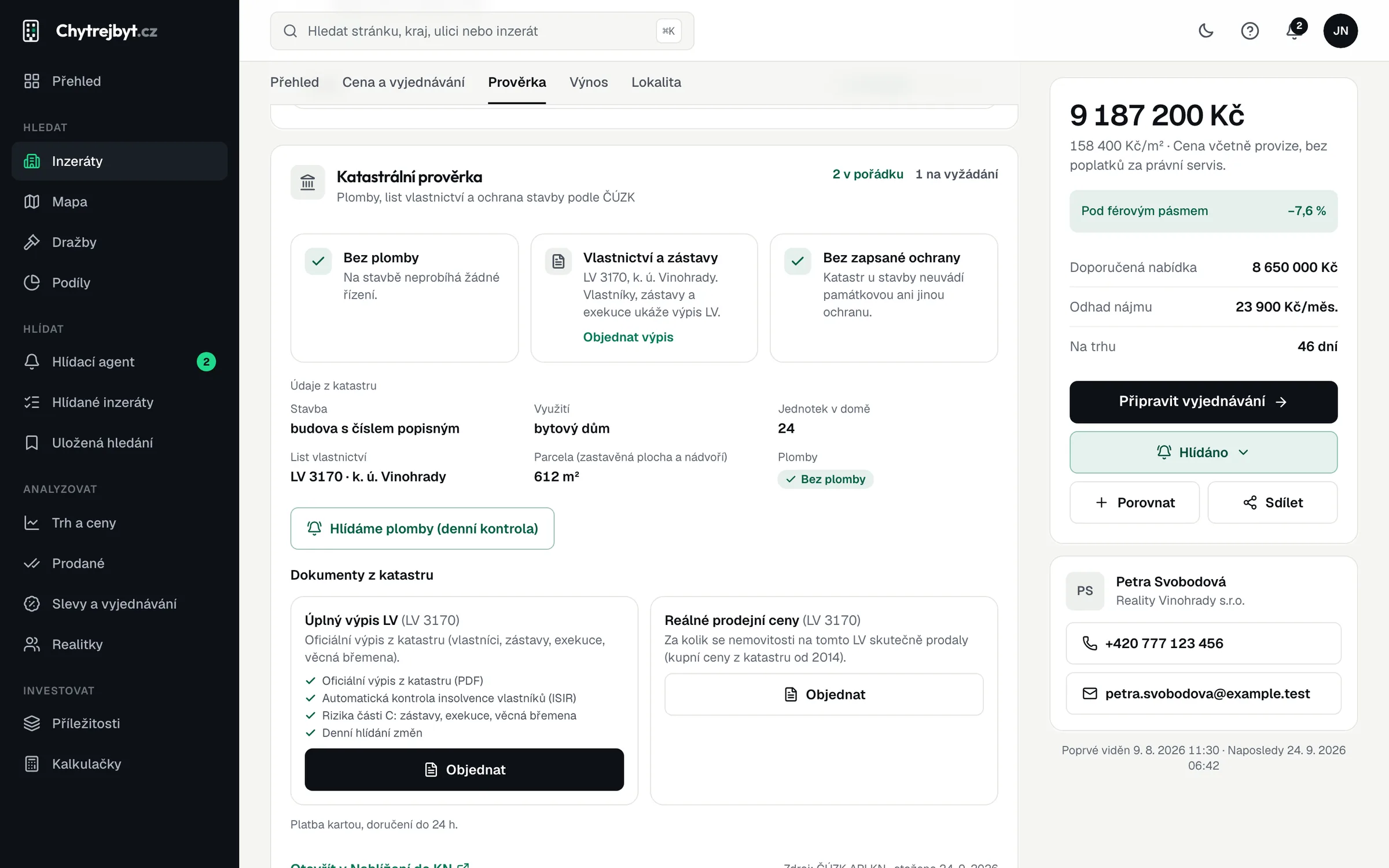This screenshot has width=1389, height=868.
Task: Toggle dark mode with the moon icon
Action: click(1206, 31)
